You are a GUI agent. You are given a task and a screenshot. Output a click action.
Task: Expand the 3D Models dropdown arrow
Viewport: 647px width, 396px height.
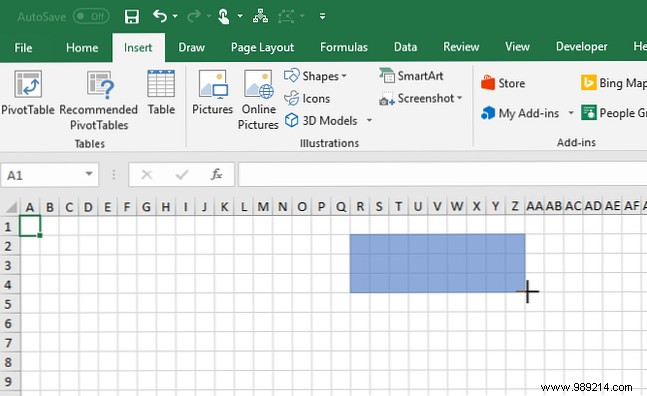pos(369,120)
